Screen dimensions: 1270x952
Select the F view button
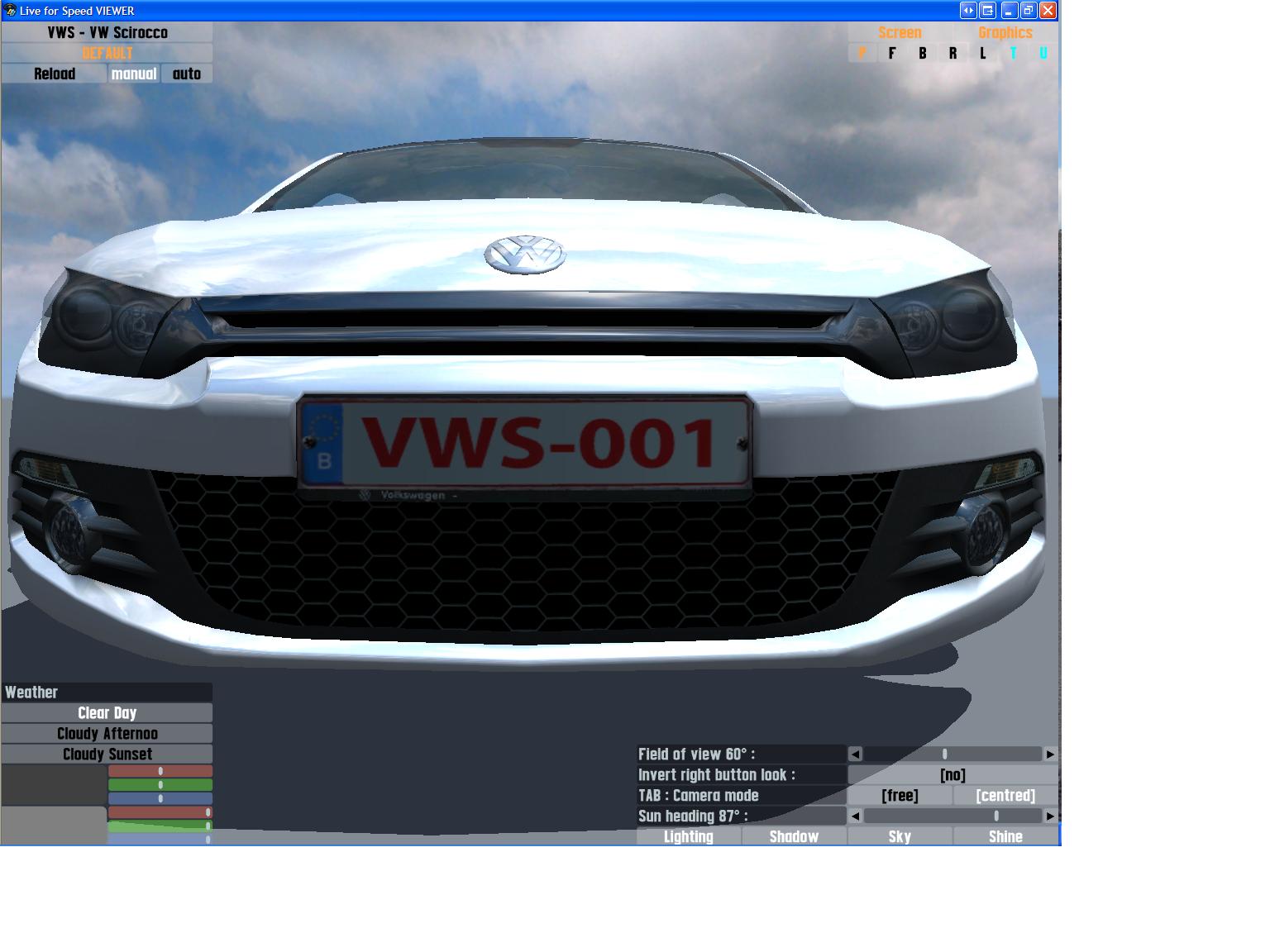point(892,53)
